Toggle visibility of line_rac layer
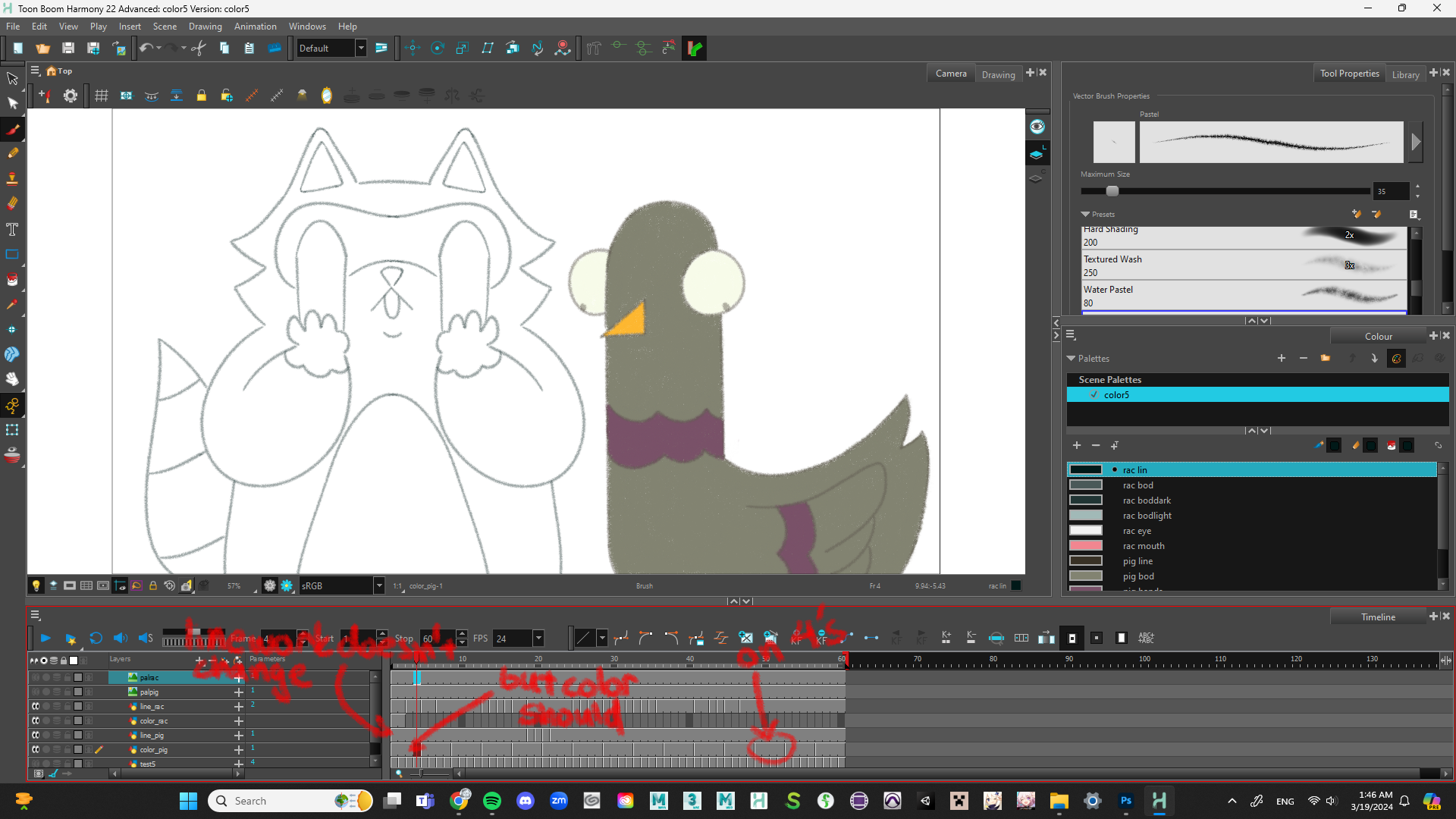The width and height of the screenshot is (1456, 819). tap(35, 706)
